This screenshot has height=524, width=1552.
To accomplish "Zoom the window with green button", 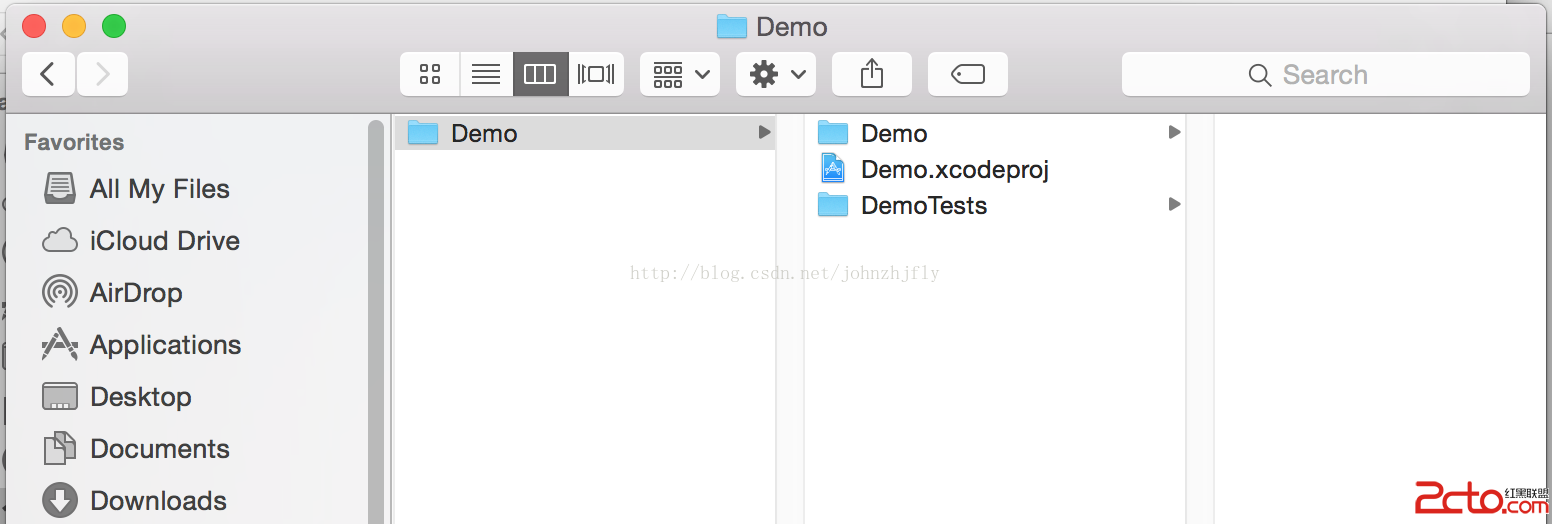I will pyautogui.click(x=114, y=27).
